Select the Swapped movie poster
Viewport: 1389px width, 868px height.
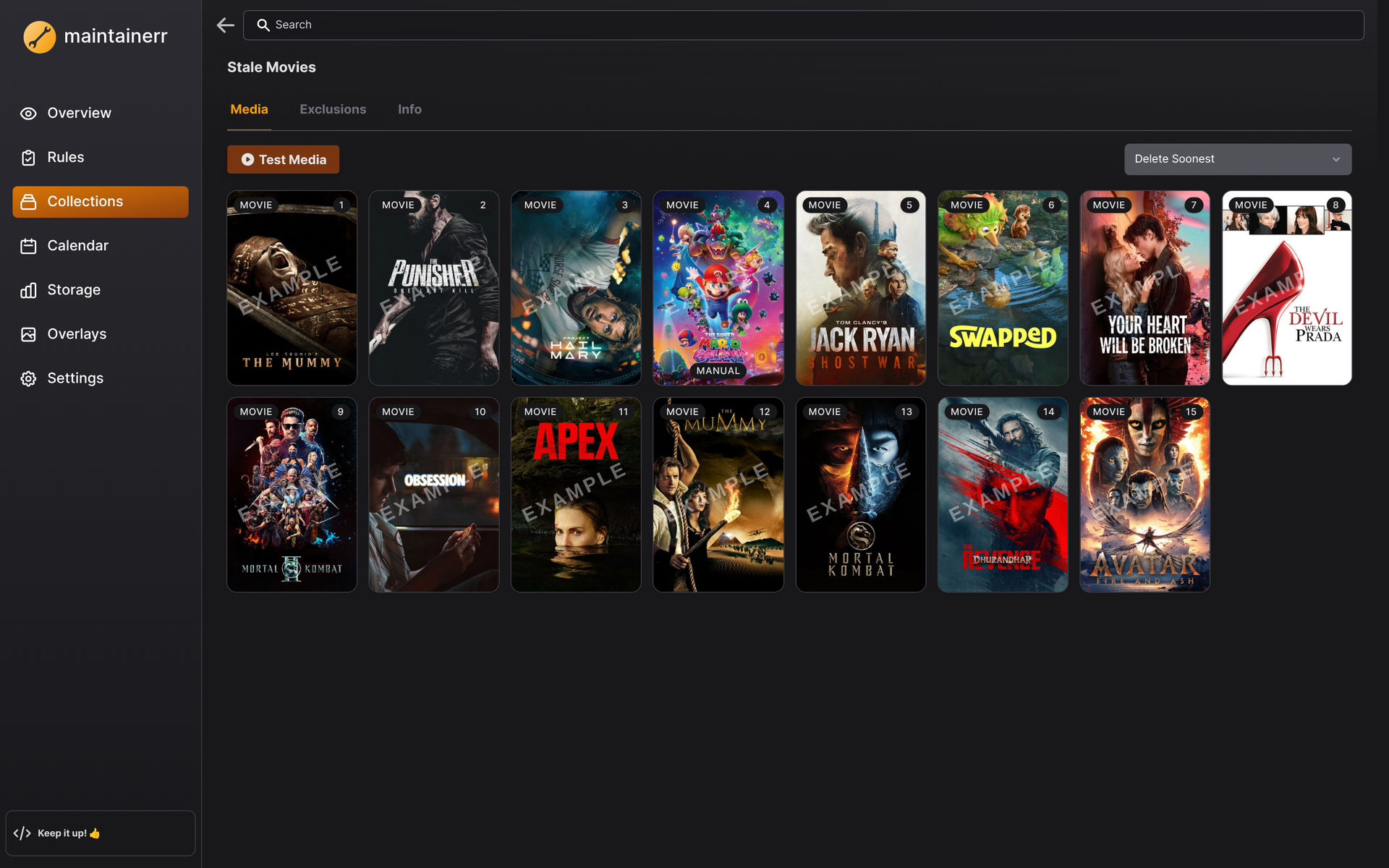[x=1003, y=288]
